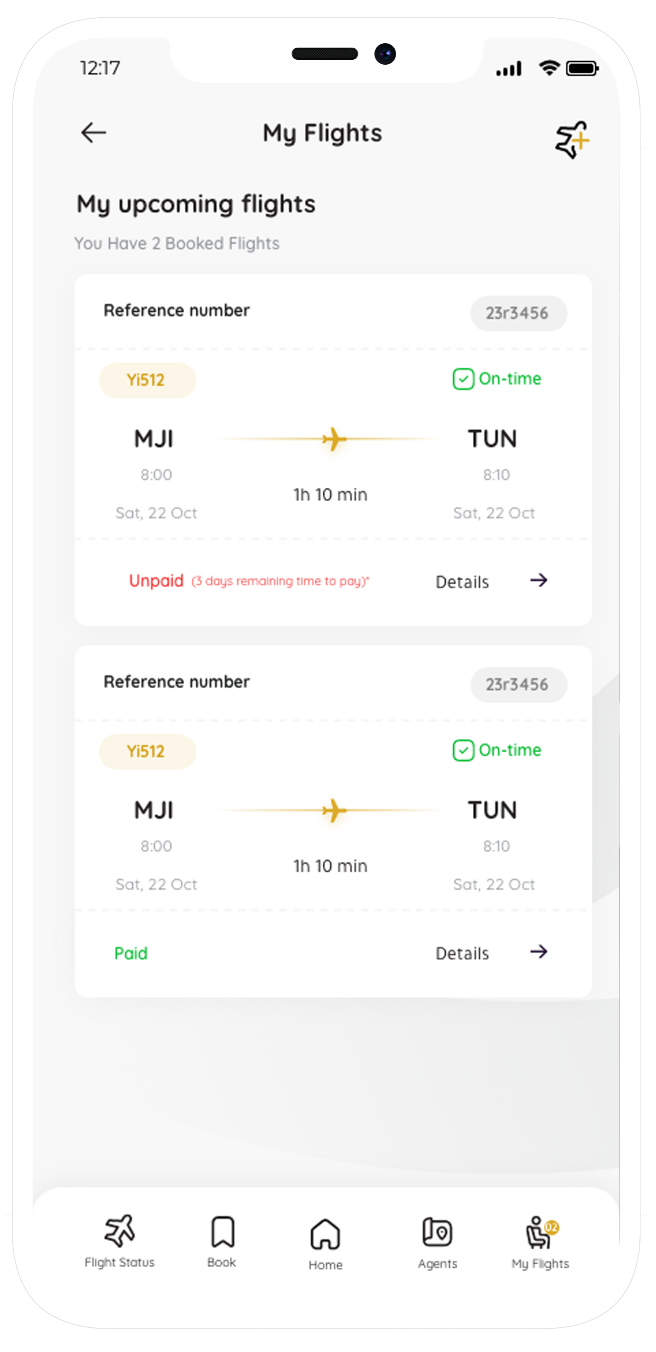Expand details arrow on paid flight
The image size is (656, 1352).
click(x=539, y=951)
